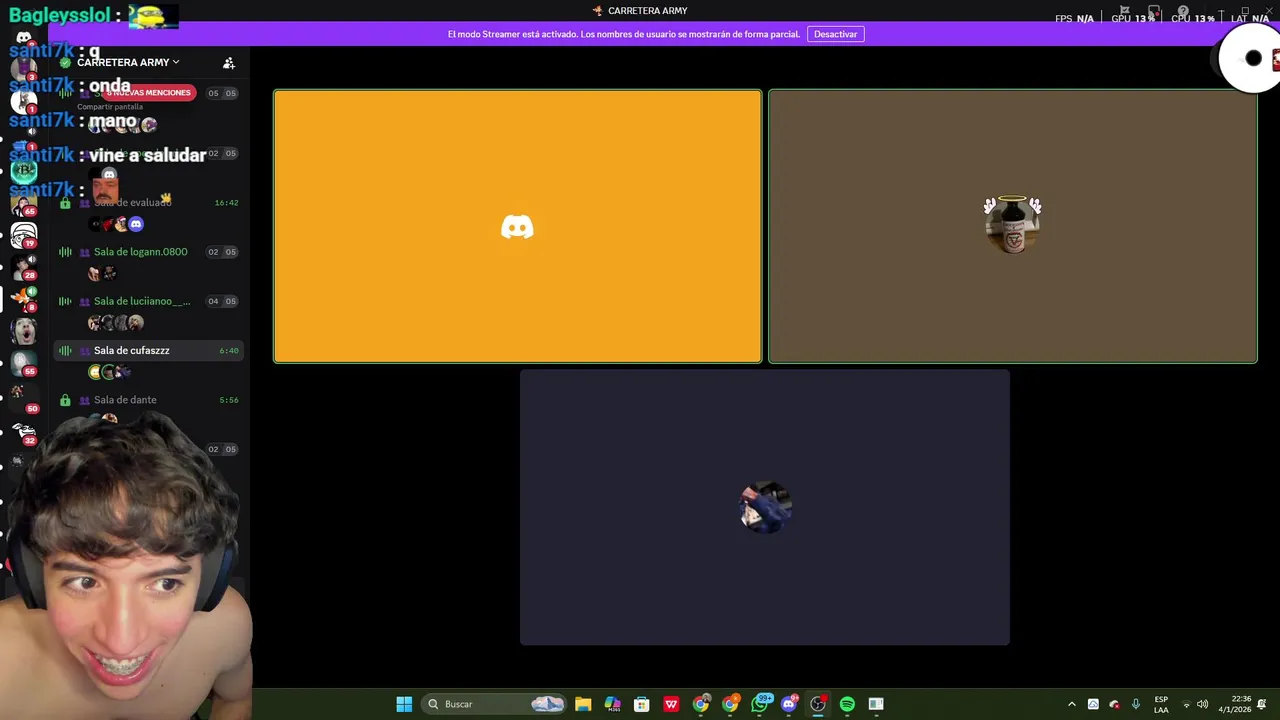The height and width of the screenshot is (720, 1280).
Task: Open File Explorer from the taskbar
Action: click(x=583, y=704)
